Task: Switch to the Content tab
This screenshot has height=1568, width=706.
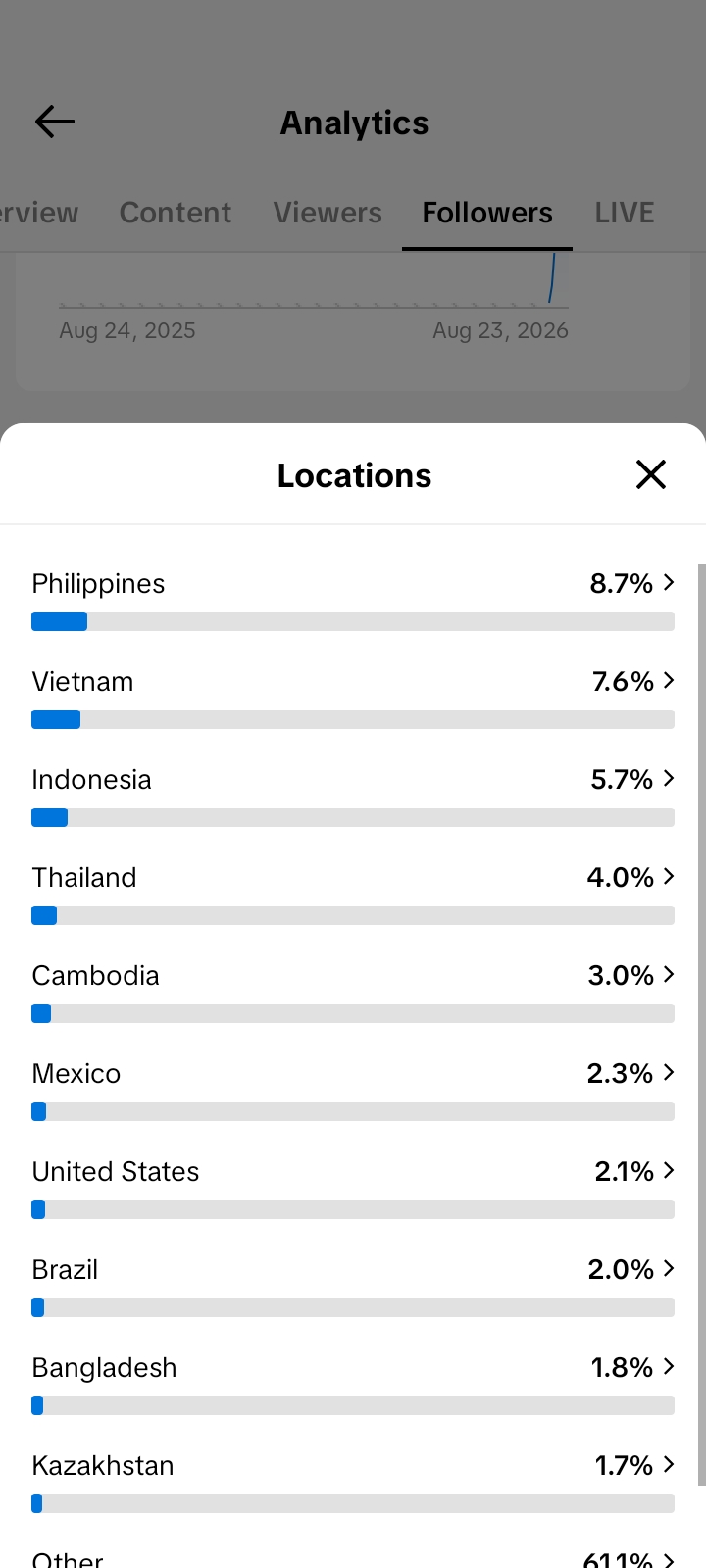Action: tap(176, 213)
